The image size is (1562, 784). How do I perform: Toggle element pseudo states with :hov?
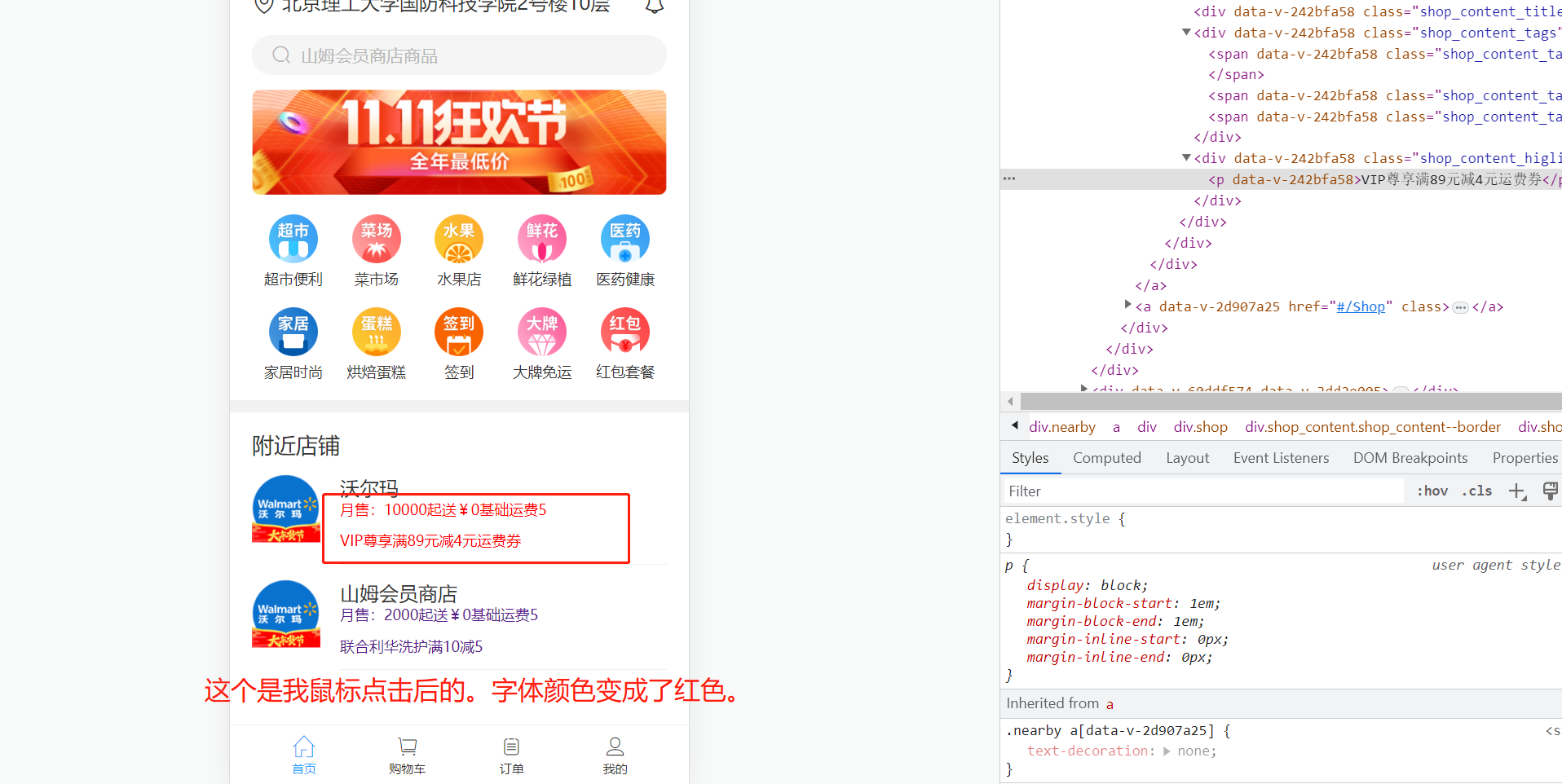pyautogui.click(x=1432, y=491)
